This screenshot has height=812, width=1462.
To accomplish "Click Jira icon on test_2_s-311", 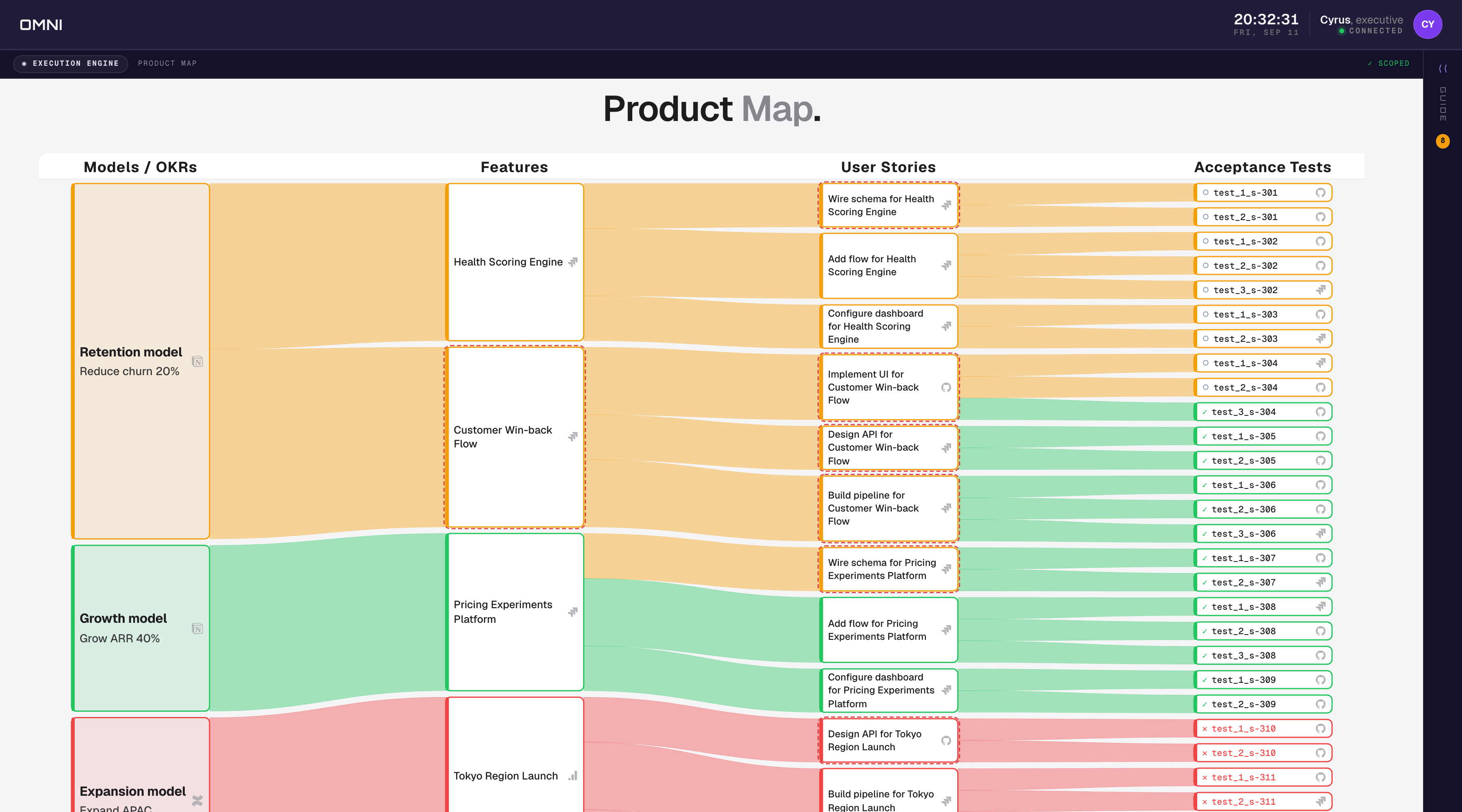I will tap(1320, 802).
